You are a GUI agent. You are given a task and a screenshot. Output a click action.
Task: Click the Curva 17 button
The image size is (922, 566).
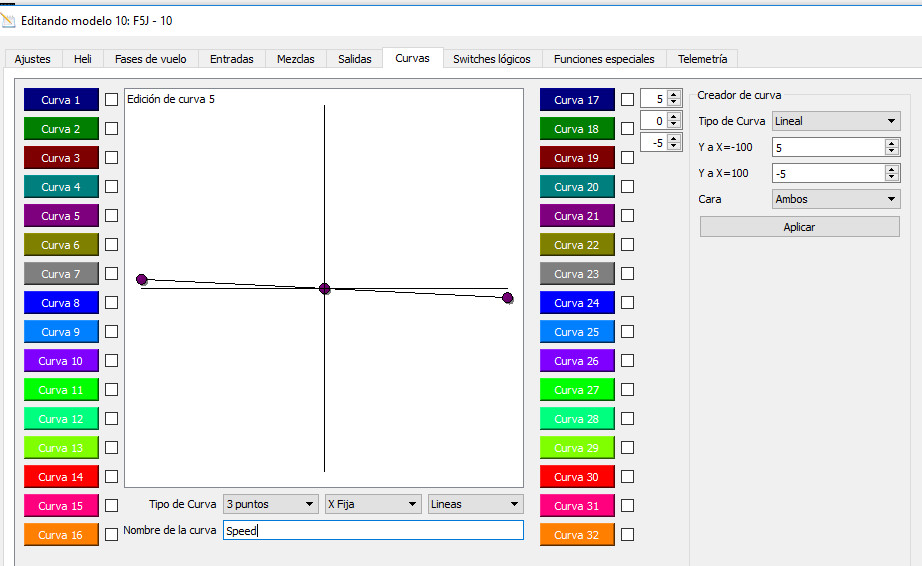pos(577,100)
